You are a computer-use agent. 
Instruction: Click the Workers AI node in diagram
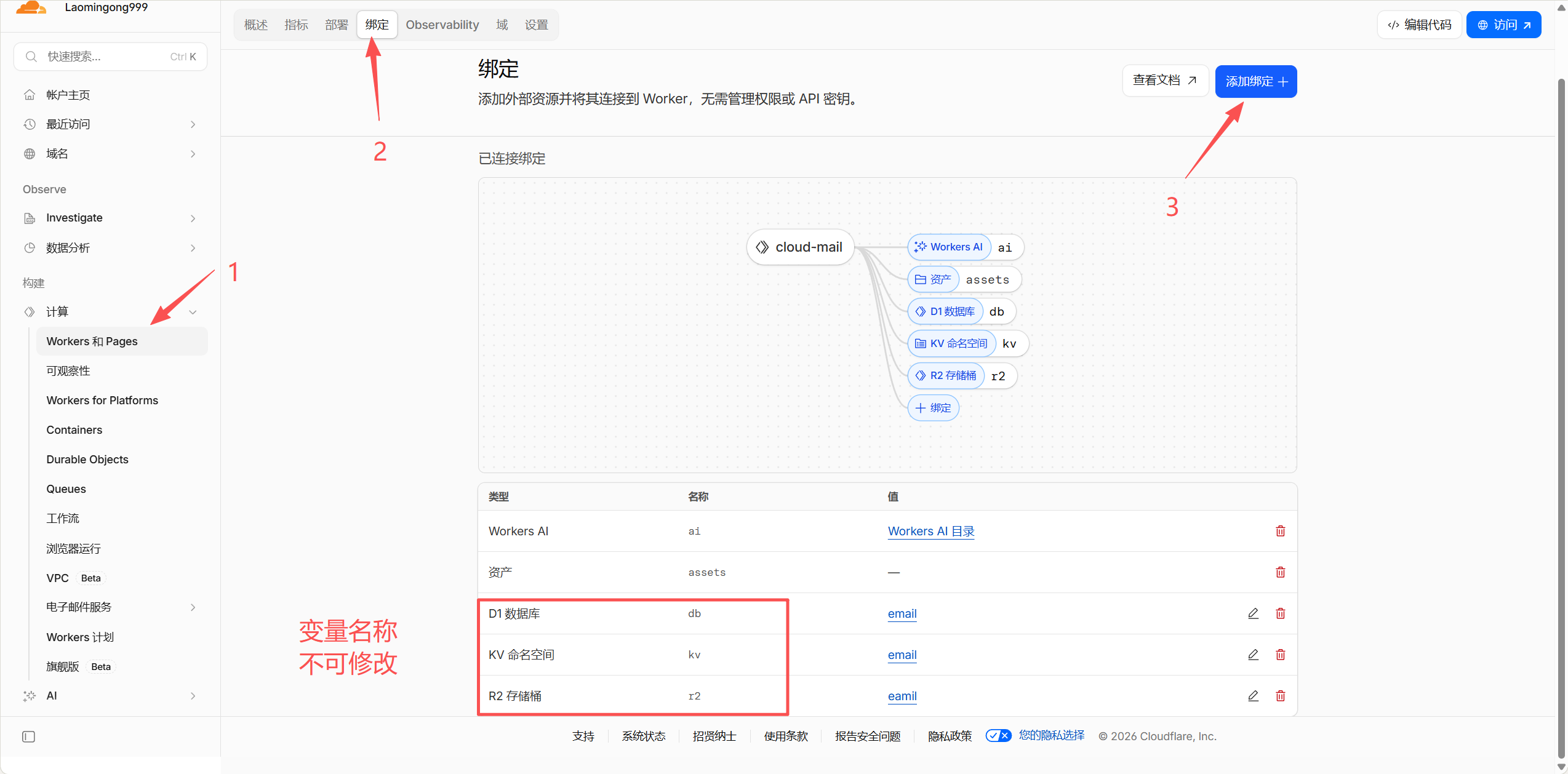coord(966,247)
